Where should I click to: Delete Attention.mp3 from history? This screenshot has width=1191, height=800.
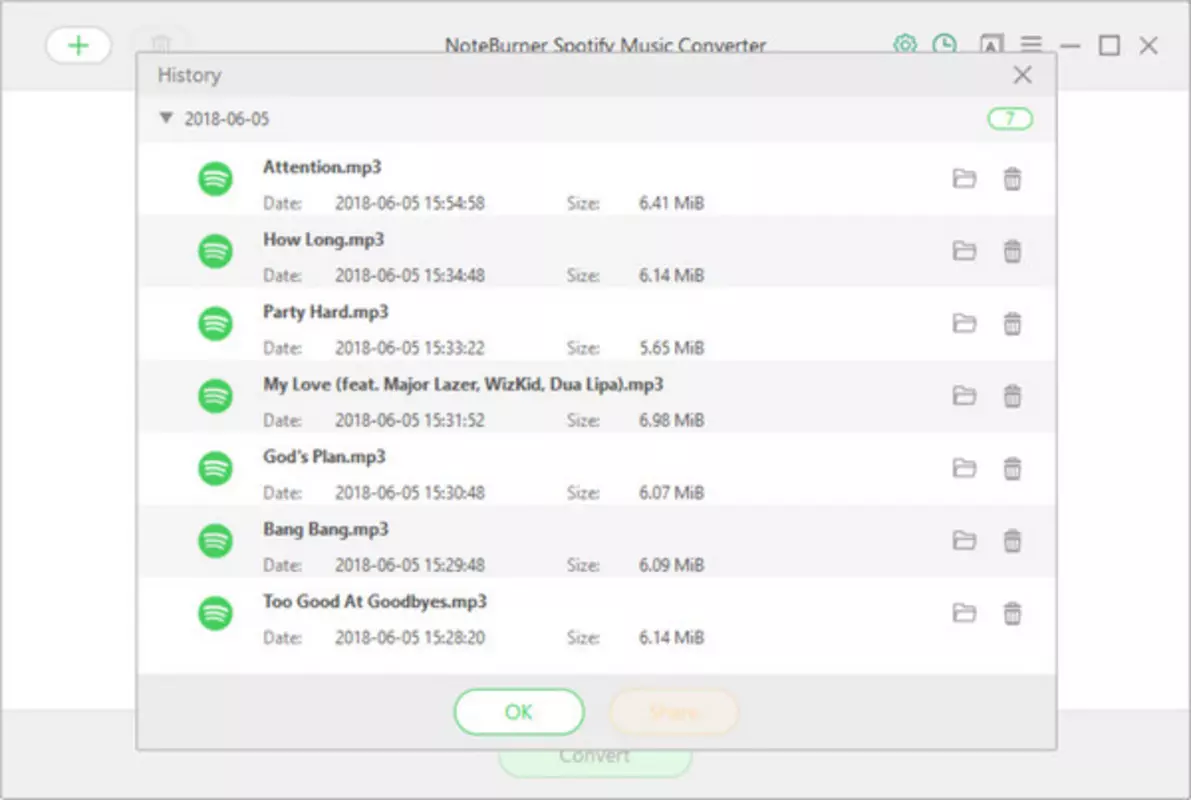pos(1012,179)
